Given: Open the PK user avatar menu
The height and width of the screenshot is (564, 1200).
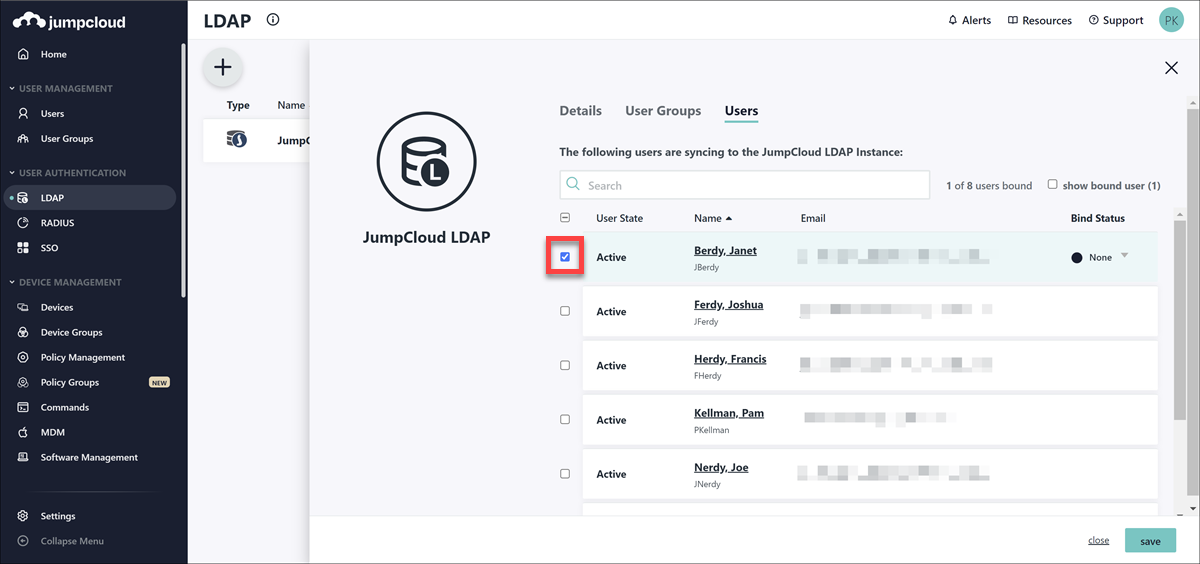Looking at the screenshot, I should (1171, 20).
